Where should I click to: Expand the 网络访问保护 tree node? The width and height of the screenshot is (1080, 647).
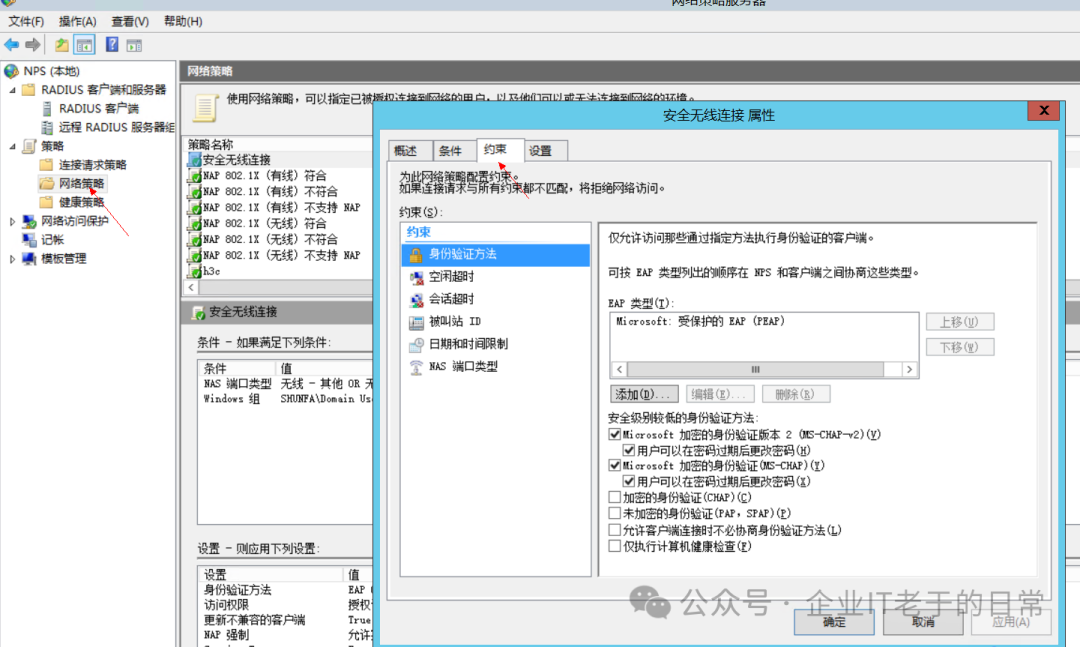[12, 221]
